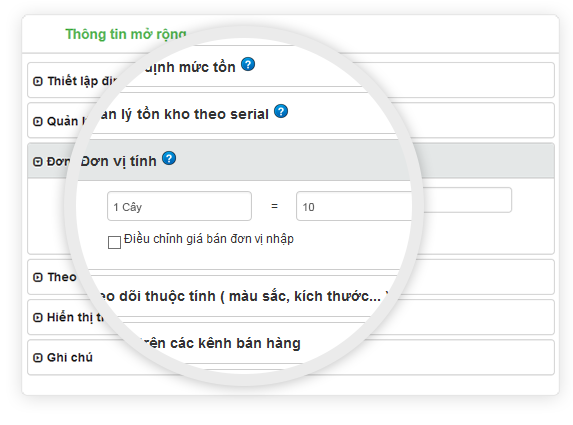Expand the Ghi chú section
Viewport: 573px width, 425px height.
tap(291, 357)
